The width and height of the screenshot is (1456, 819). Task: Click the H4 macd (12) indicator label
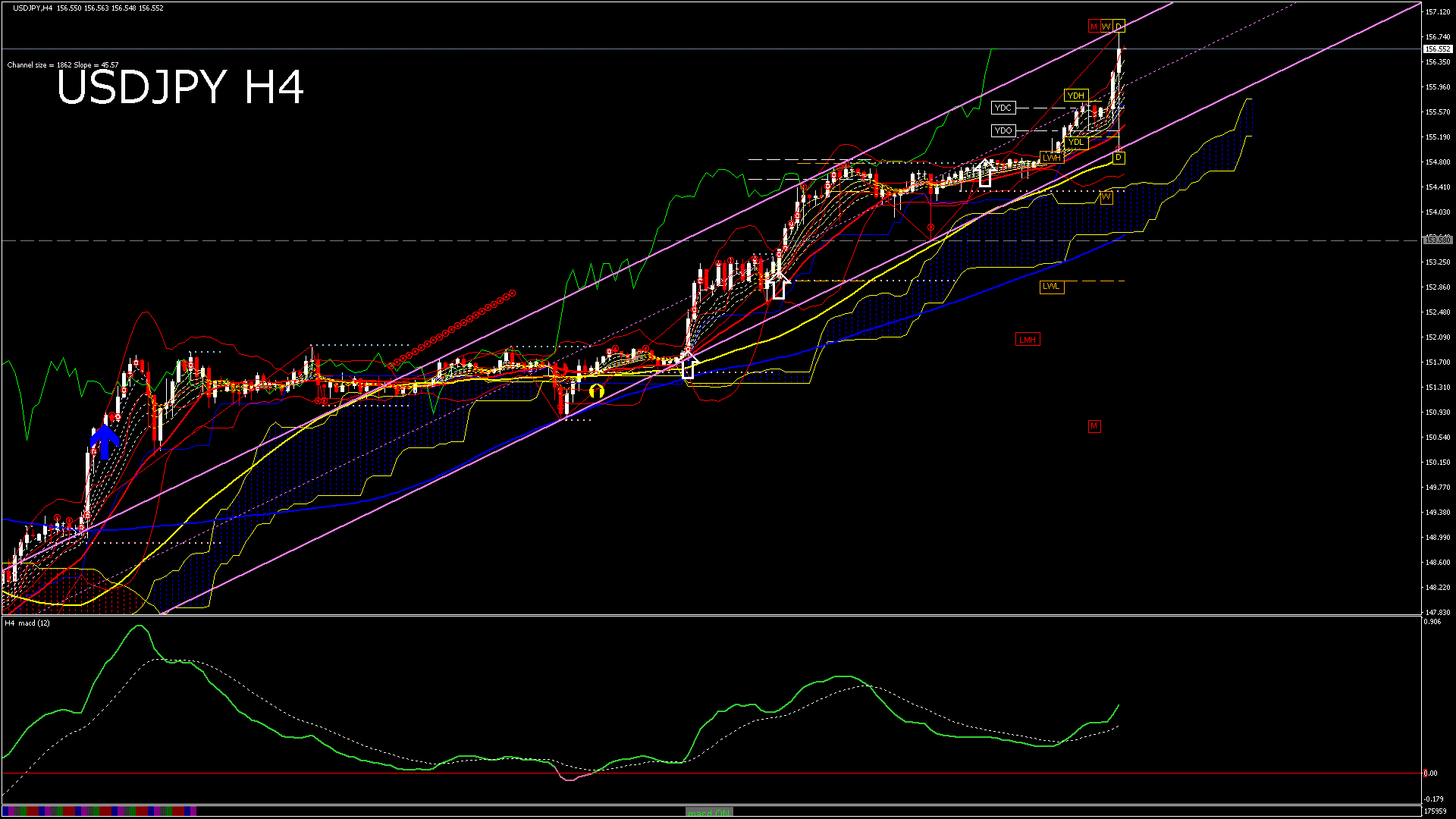pos(27,623)
